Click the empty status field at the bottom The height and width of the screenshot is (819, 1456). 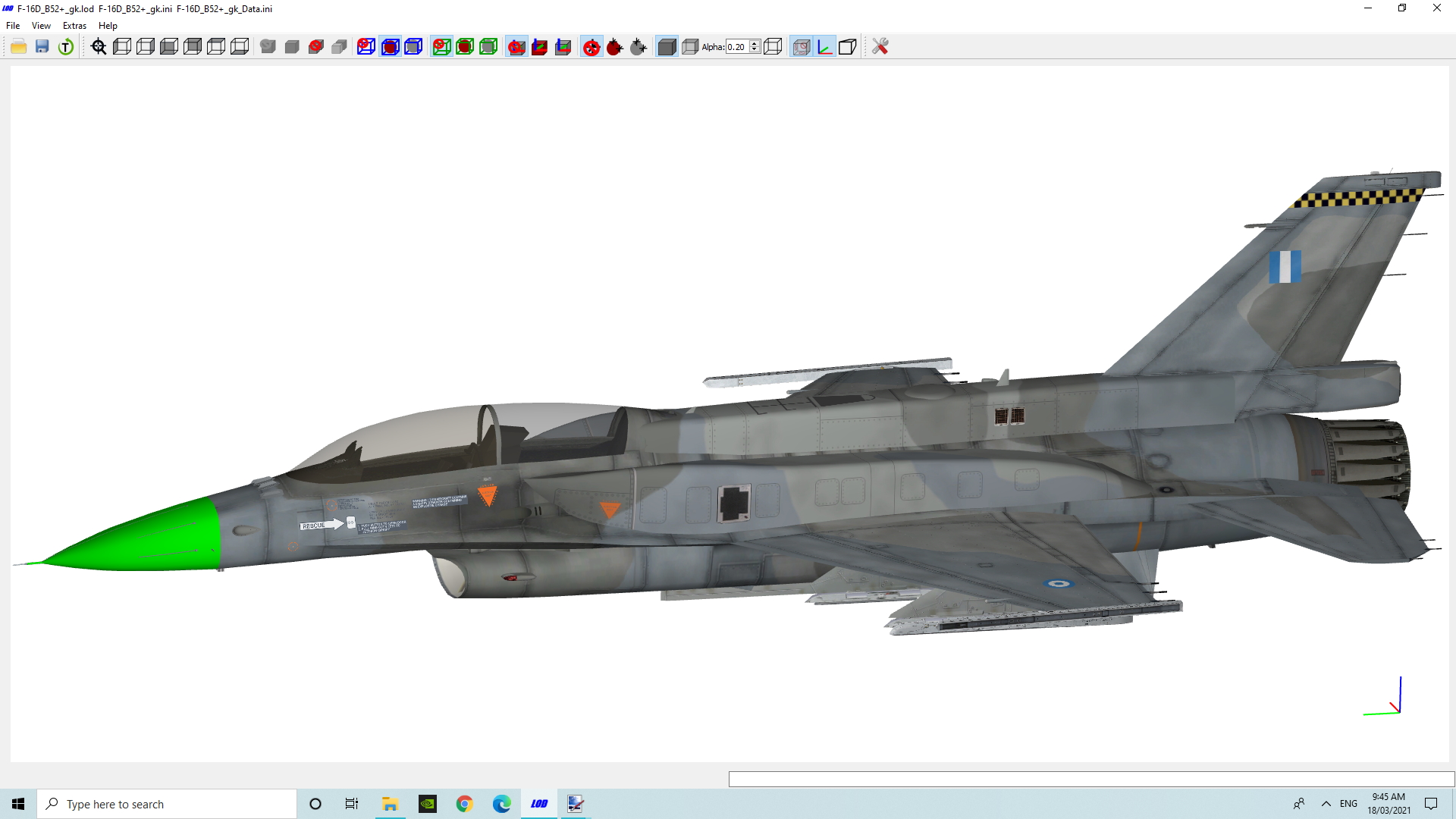1091,780
